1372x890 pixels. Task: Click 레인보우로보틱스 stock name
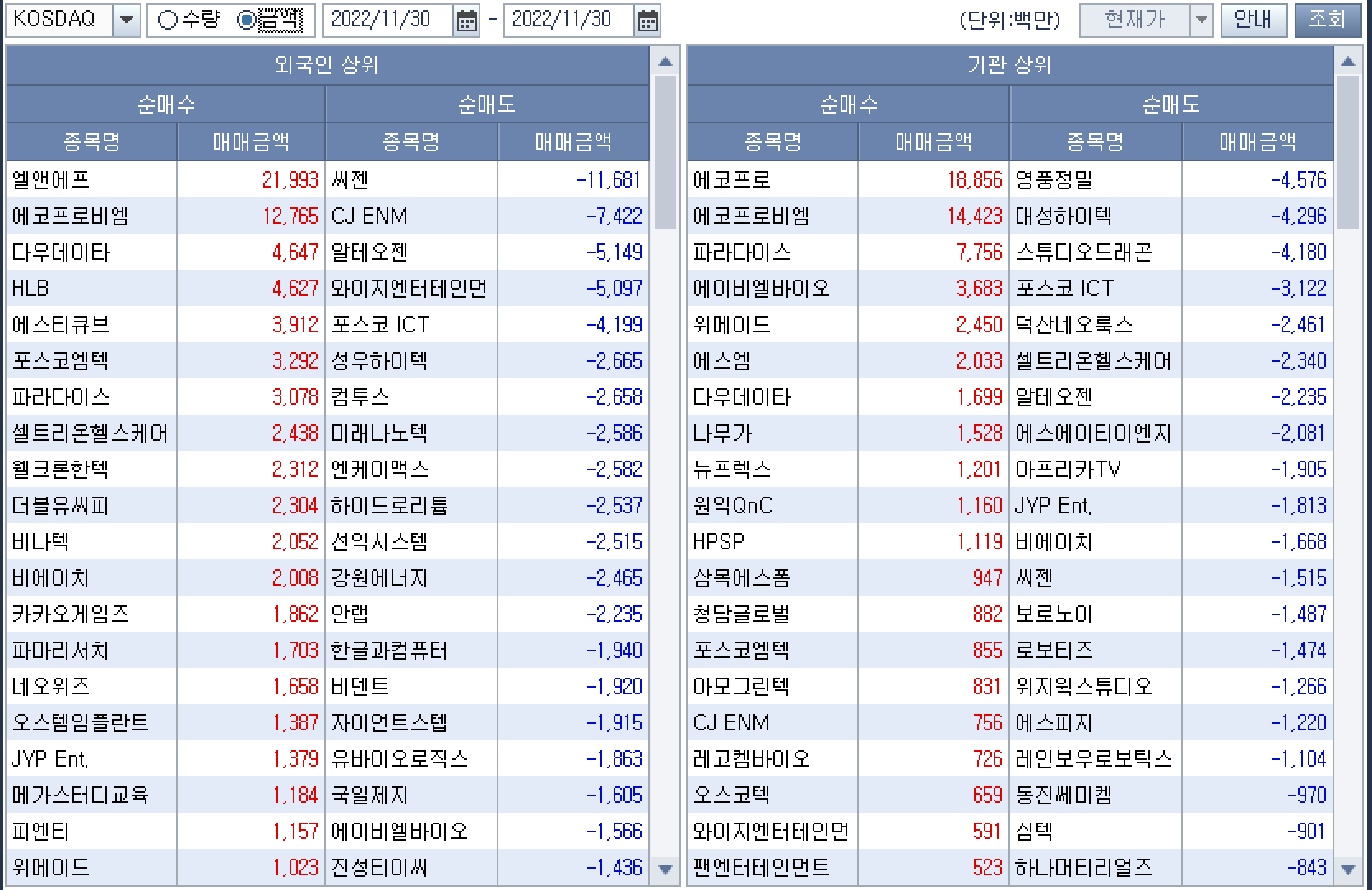click(x=1093, y=758)
